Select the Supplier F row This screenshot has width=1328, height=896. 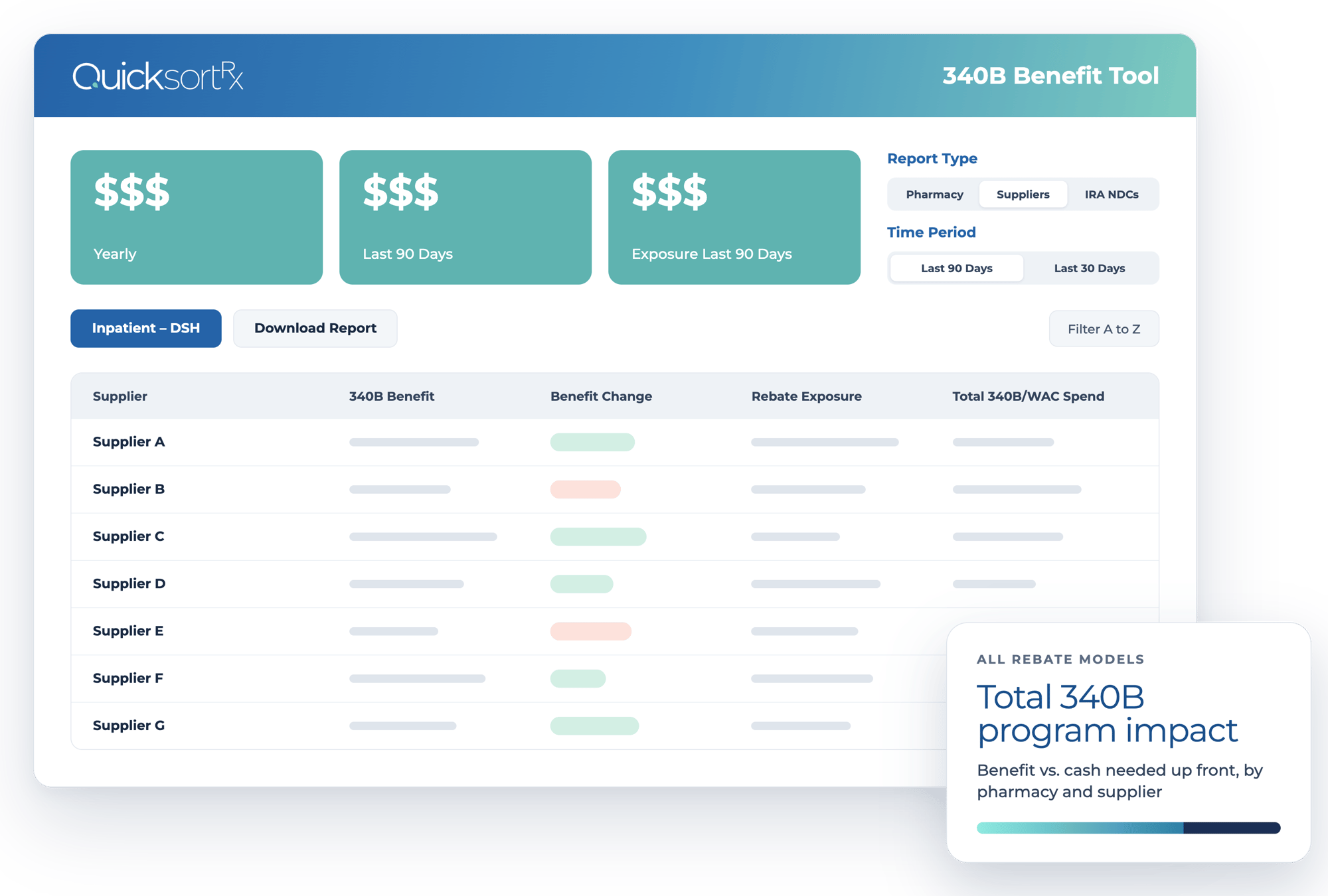[509, 678]
